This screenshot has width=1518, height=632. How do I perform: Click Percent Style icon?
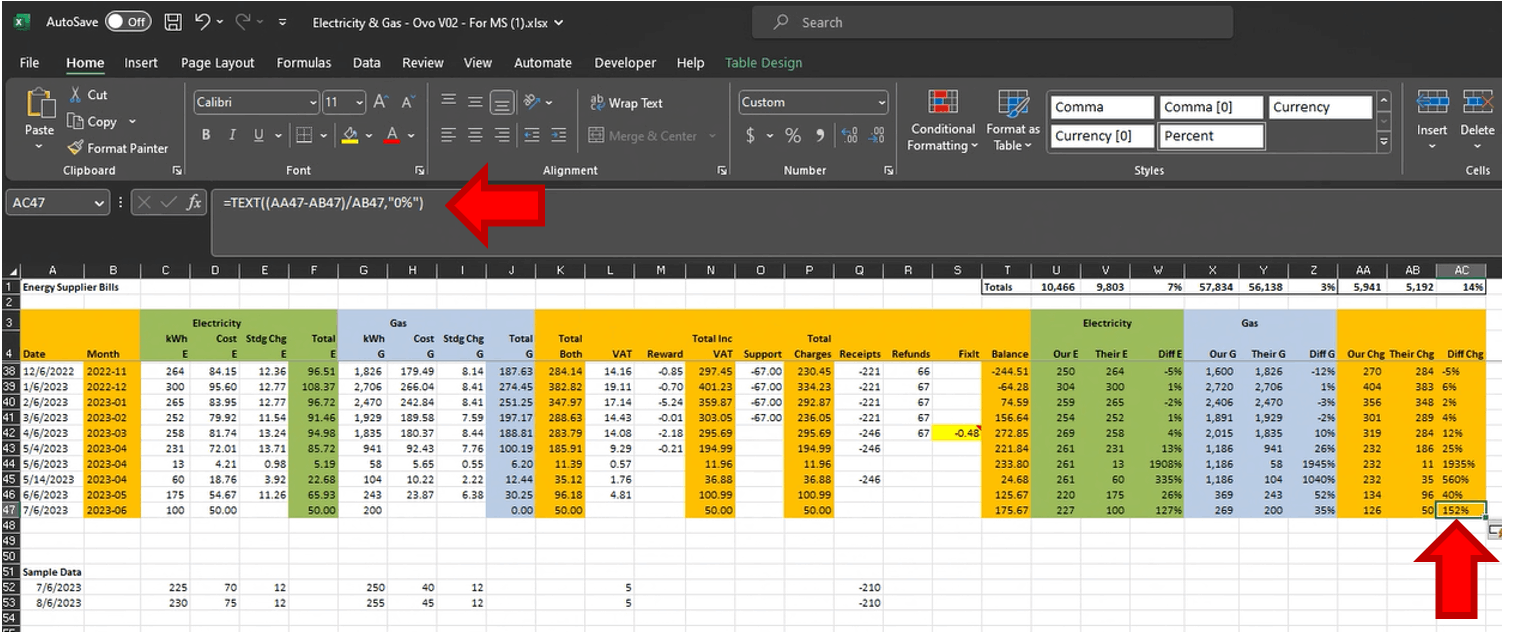click(x=793, y=135)
